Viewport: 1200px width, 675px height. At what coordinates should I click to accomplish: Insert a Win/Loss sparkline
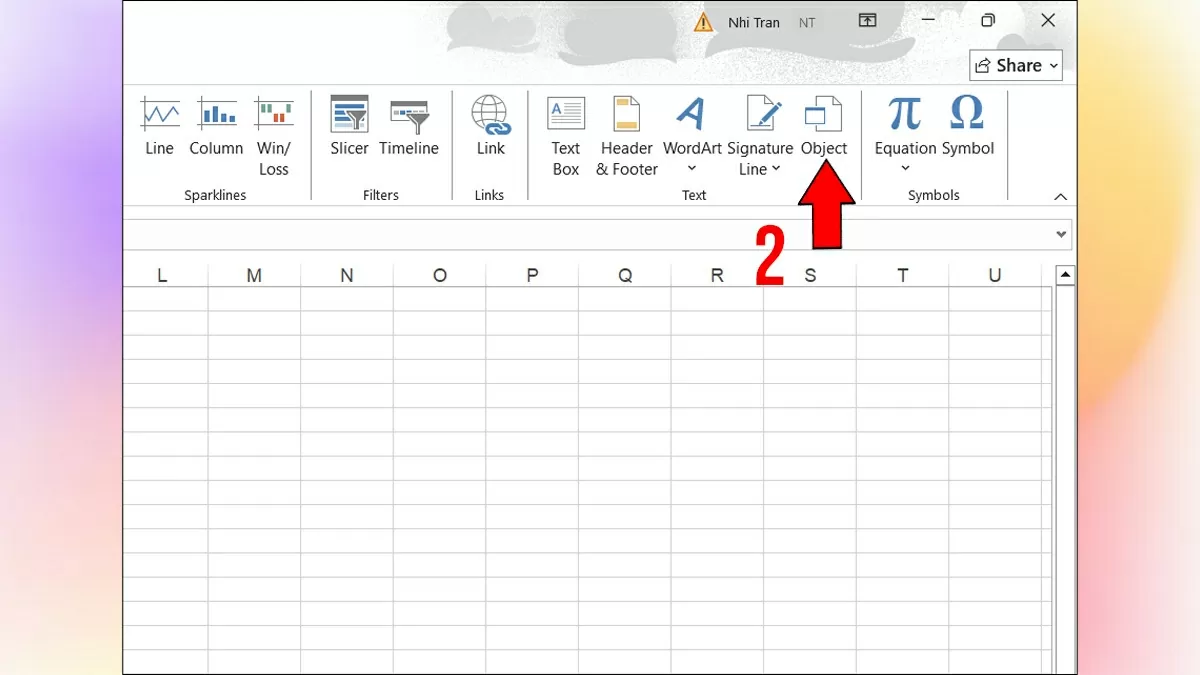point(273,135)
